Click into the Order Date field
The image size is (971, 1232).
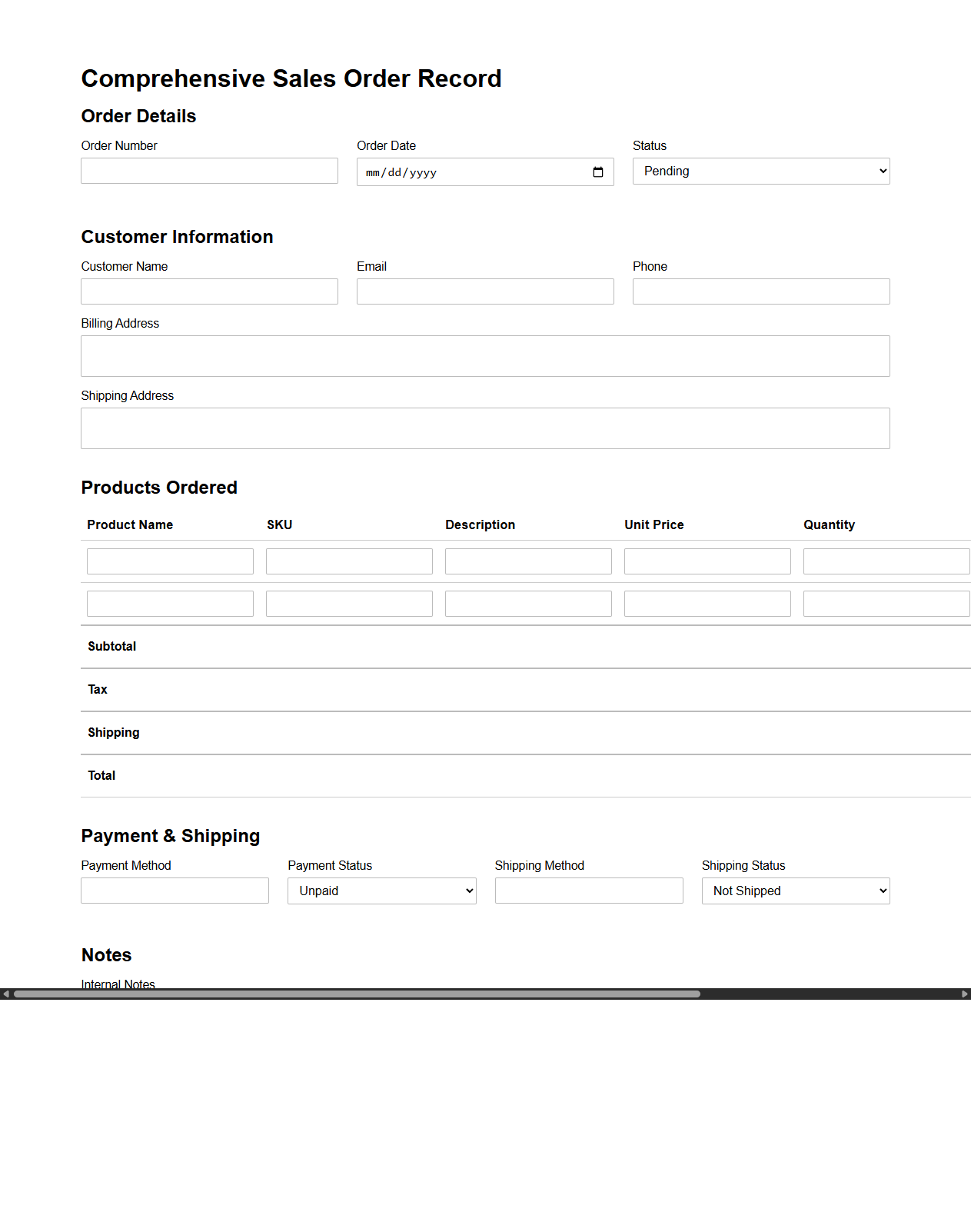click(485, 171)
